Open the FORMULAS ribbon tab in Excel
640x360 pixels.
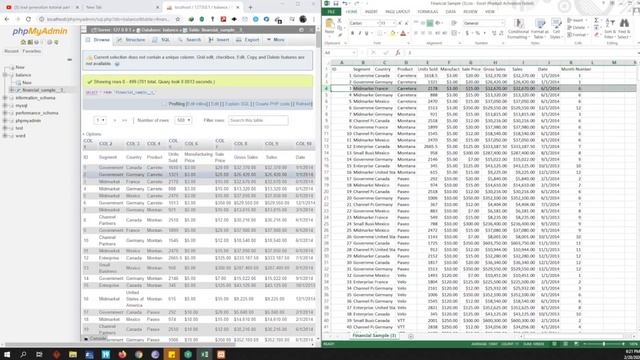(428, 12)
